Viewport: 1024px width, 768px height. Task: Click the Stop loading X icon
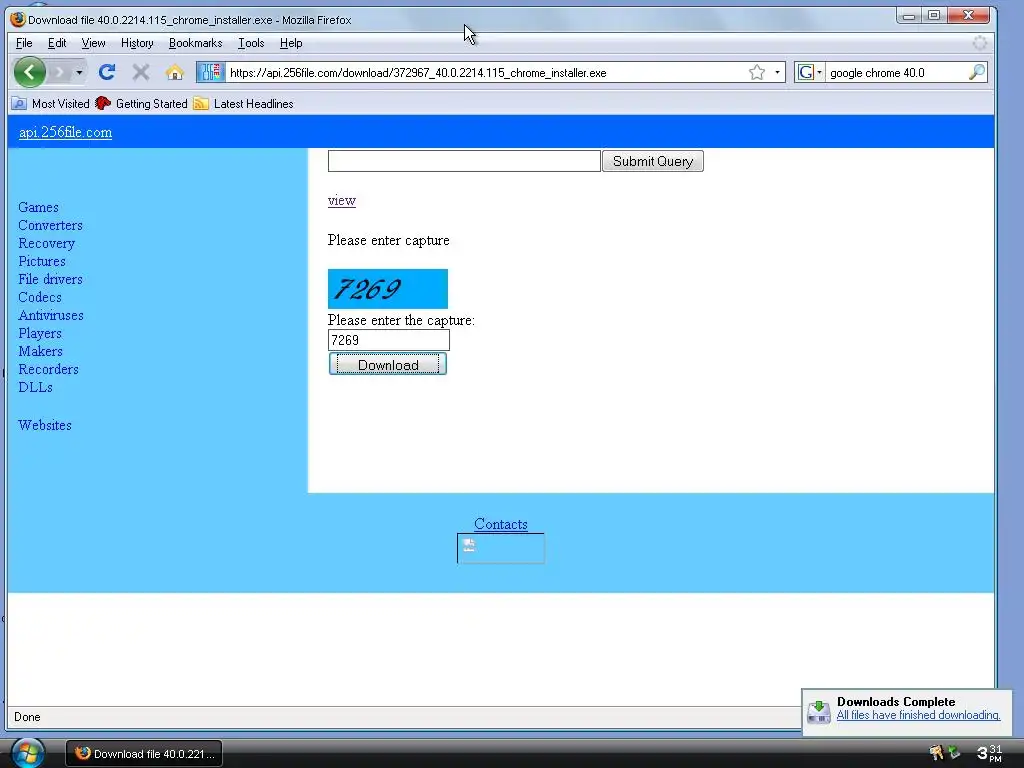click(x=140, y=72)
